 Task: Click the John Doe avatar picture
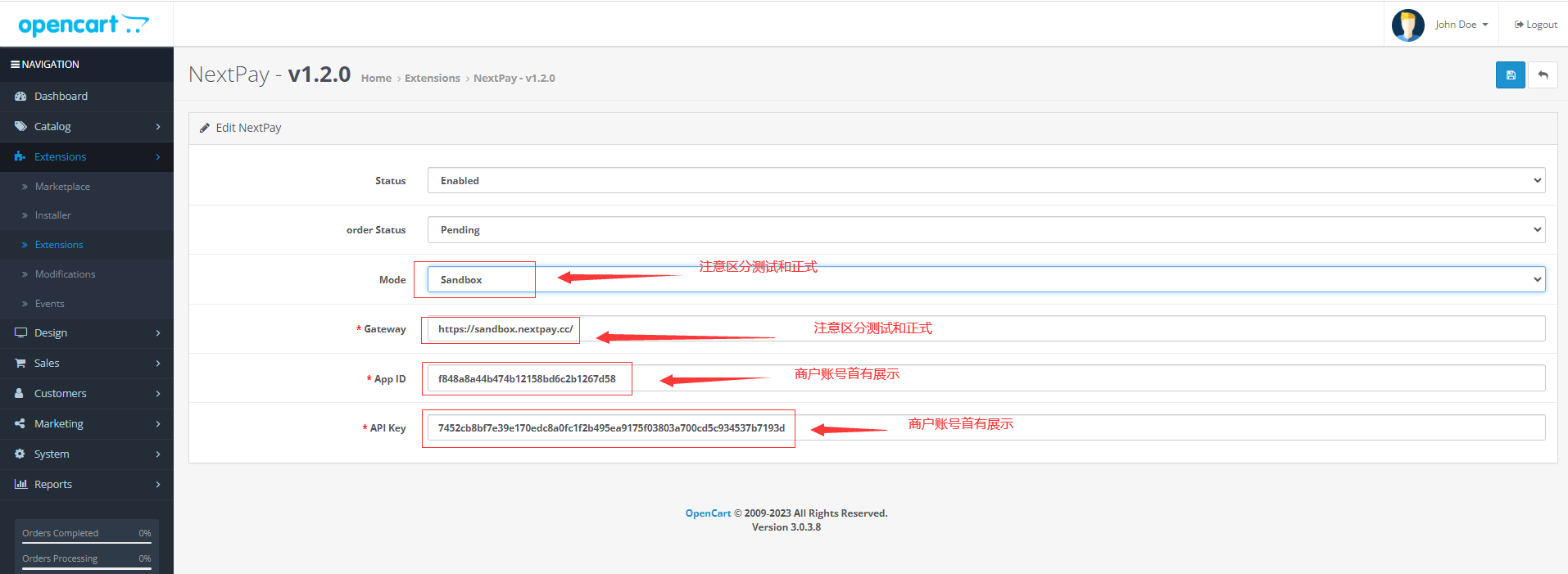pyautogui.click(x=1407, y=25)
